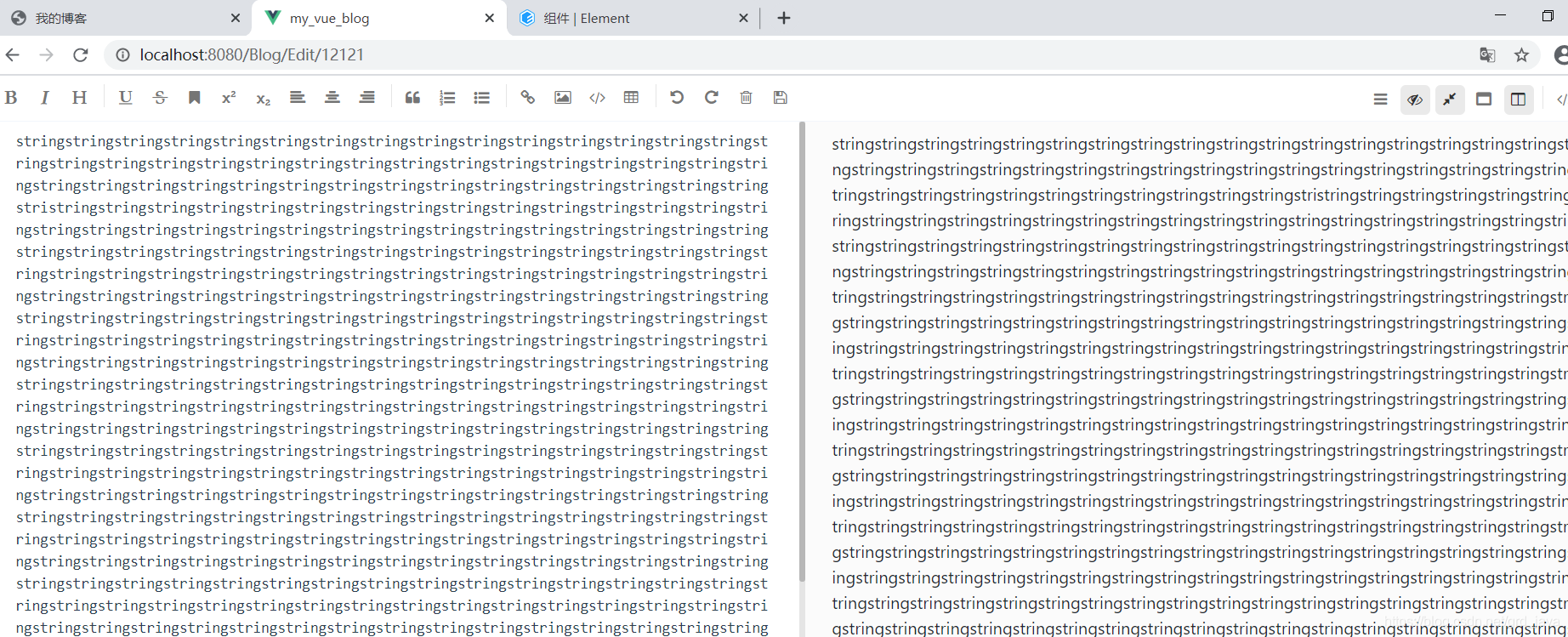Apply strikethrough formatting
This screenshot has height=637, width=1568.
coord(160,98)
